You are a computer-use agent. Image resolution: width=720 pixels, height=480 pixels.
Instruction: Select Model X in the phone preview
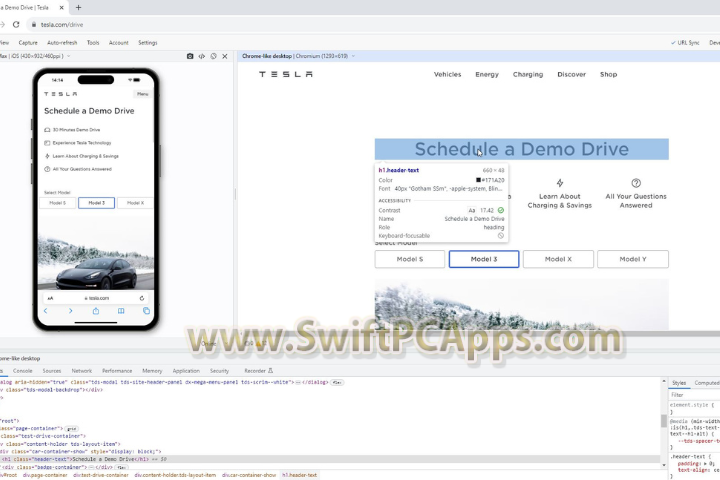135,203
